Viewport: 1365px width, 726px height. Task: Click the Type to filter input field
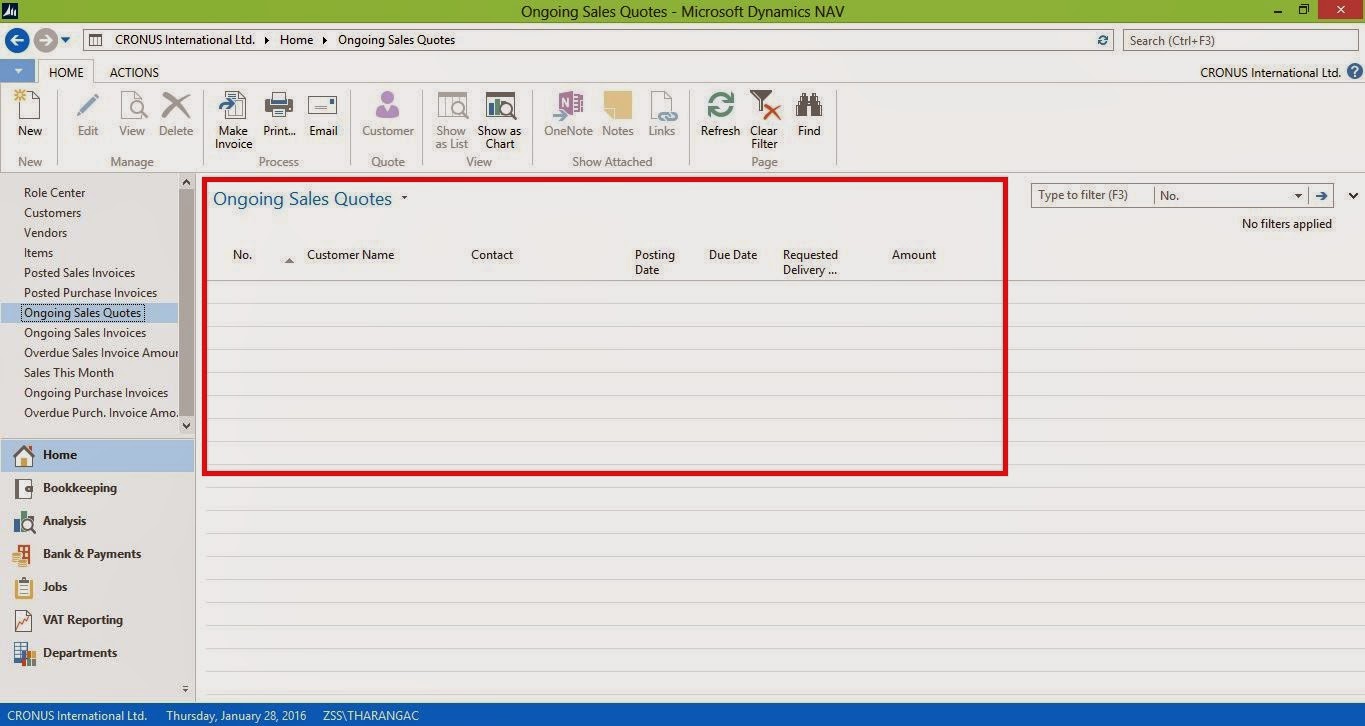pos(1092,196)
